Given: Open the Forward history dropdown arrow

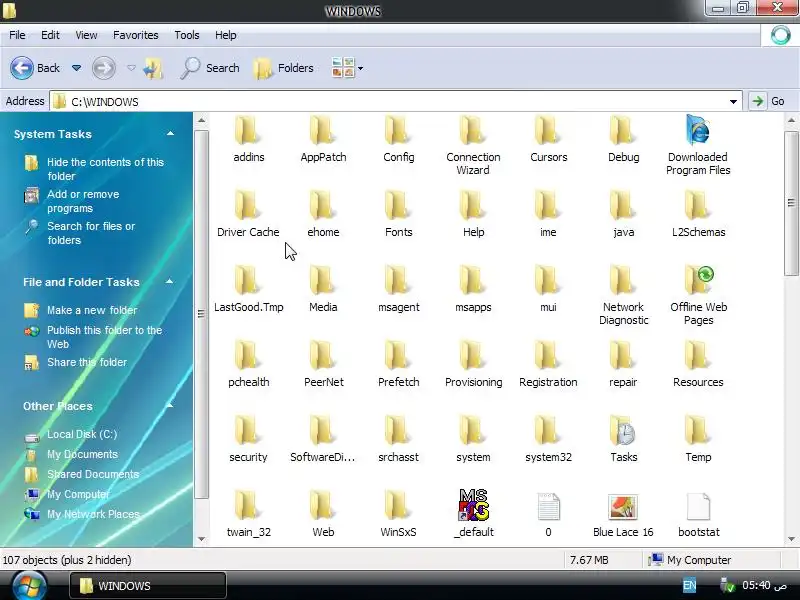Looking at the screenshot, I should (x=131, y=68).
